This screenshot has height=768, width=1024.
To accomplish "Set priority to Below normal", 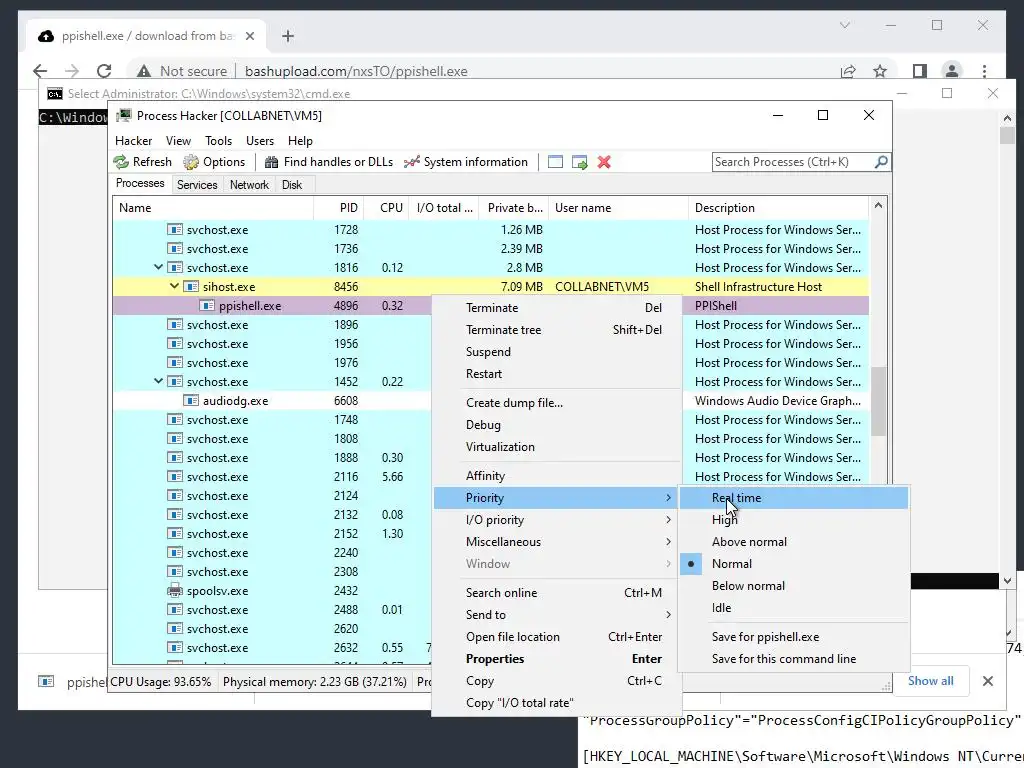I will tap(793, 586).
